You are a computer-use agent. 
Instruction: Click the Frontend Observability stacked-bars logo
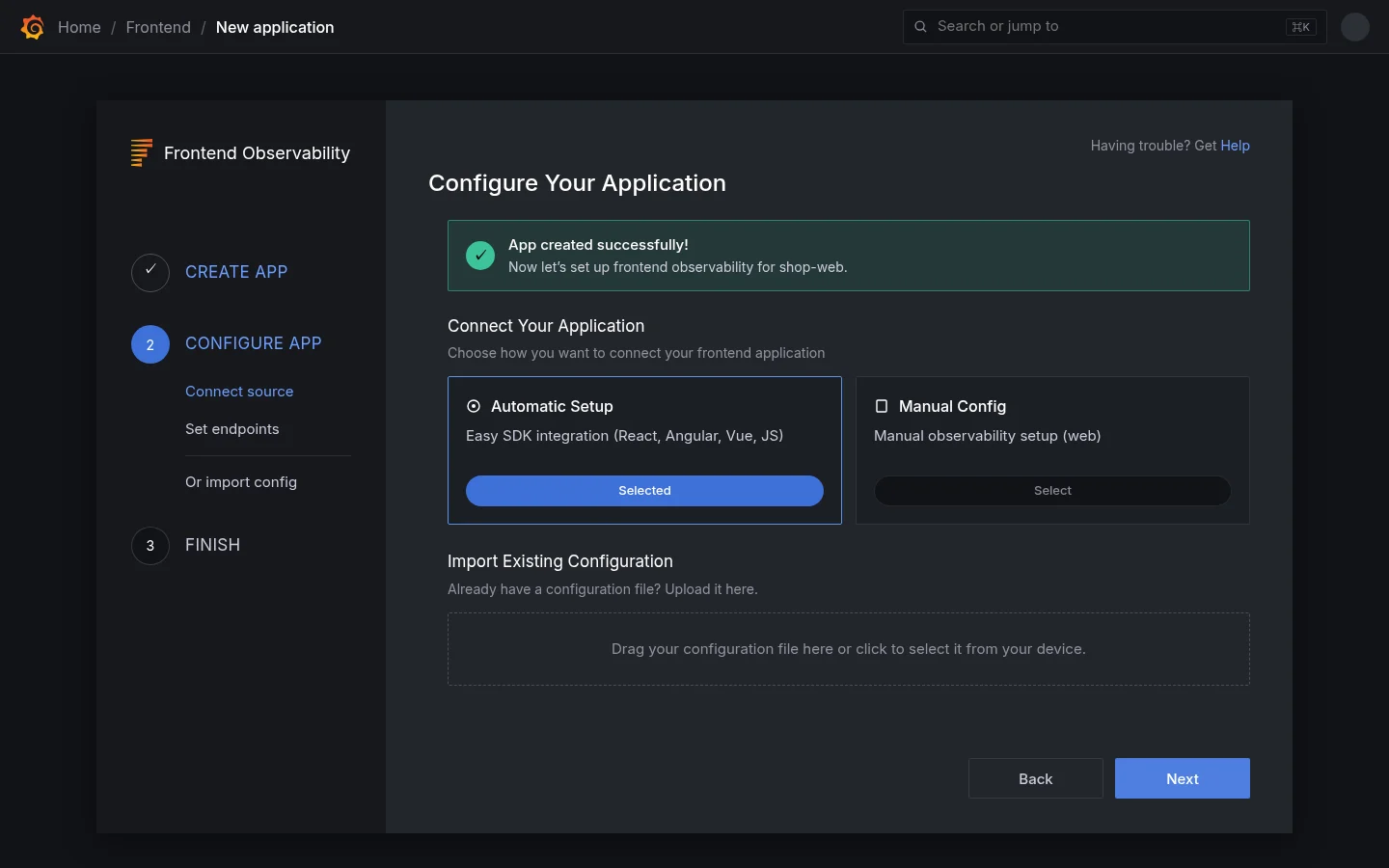(x=142, y=152)
